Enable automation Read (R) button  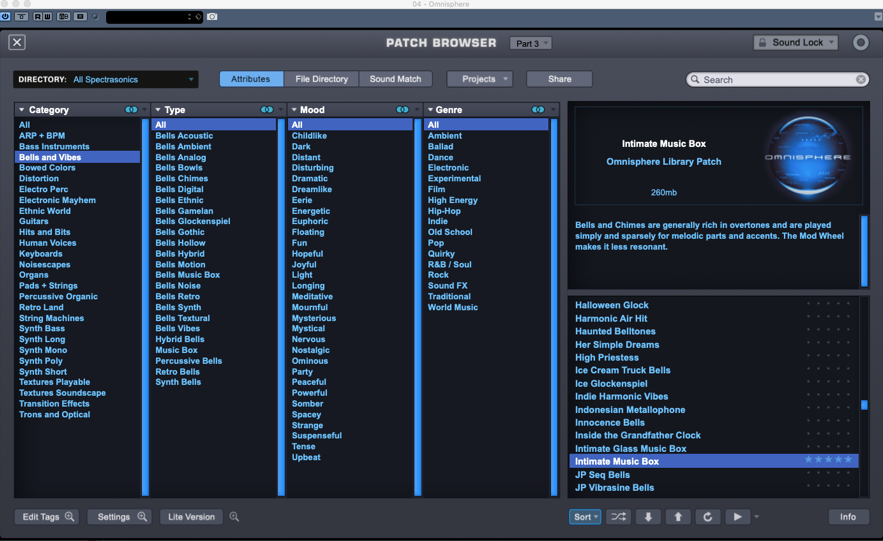pos(38,17)
